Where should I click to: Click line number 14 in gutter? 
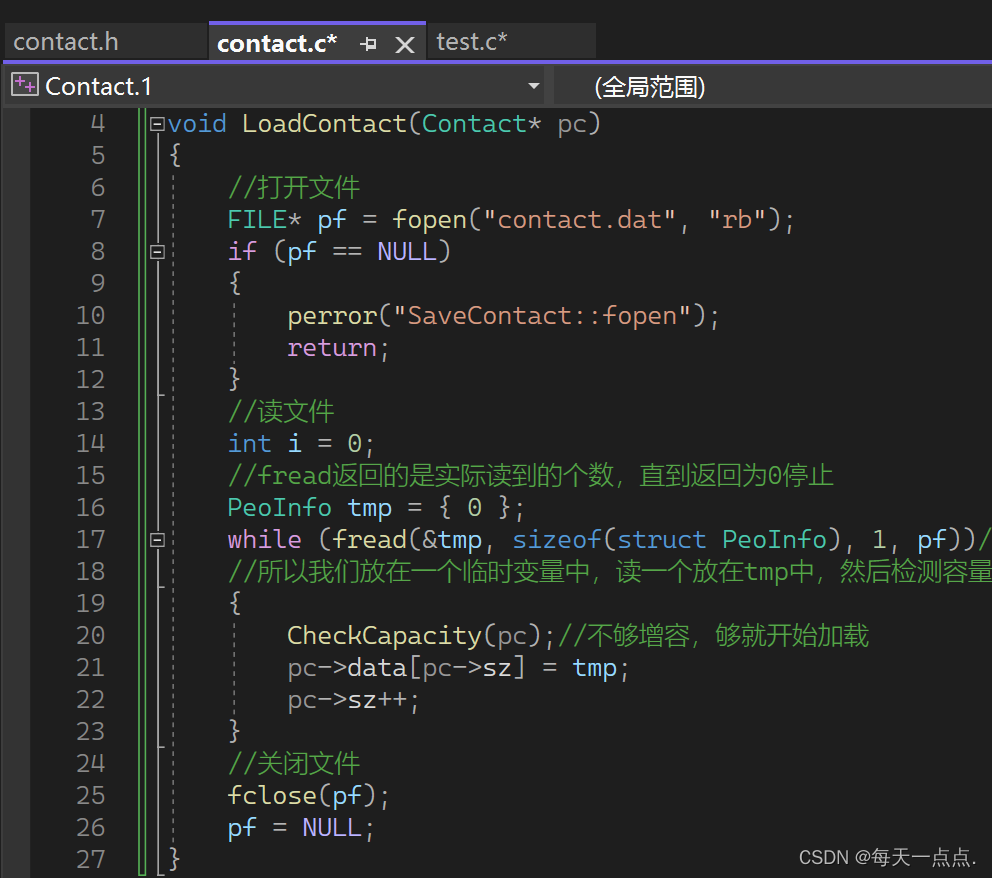tap(90, 443)
